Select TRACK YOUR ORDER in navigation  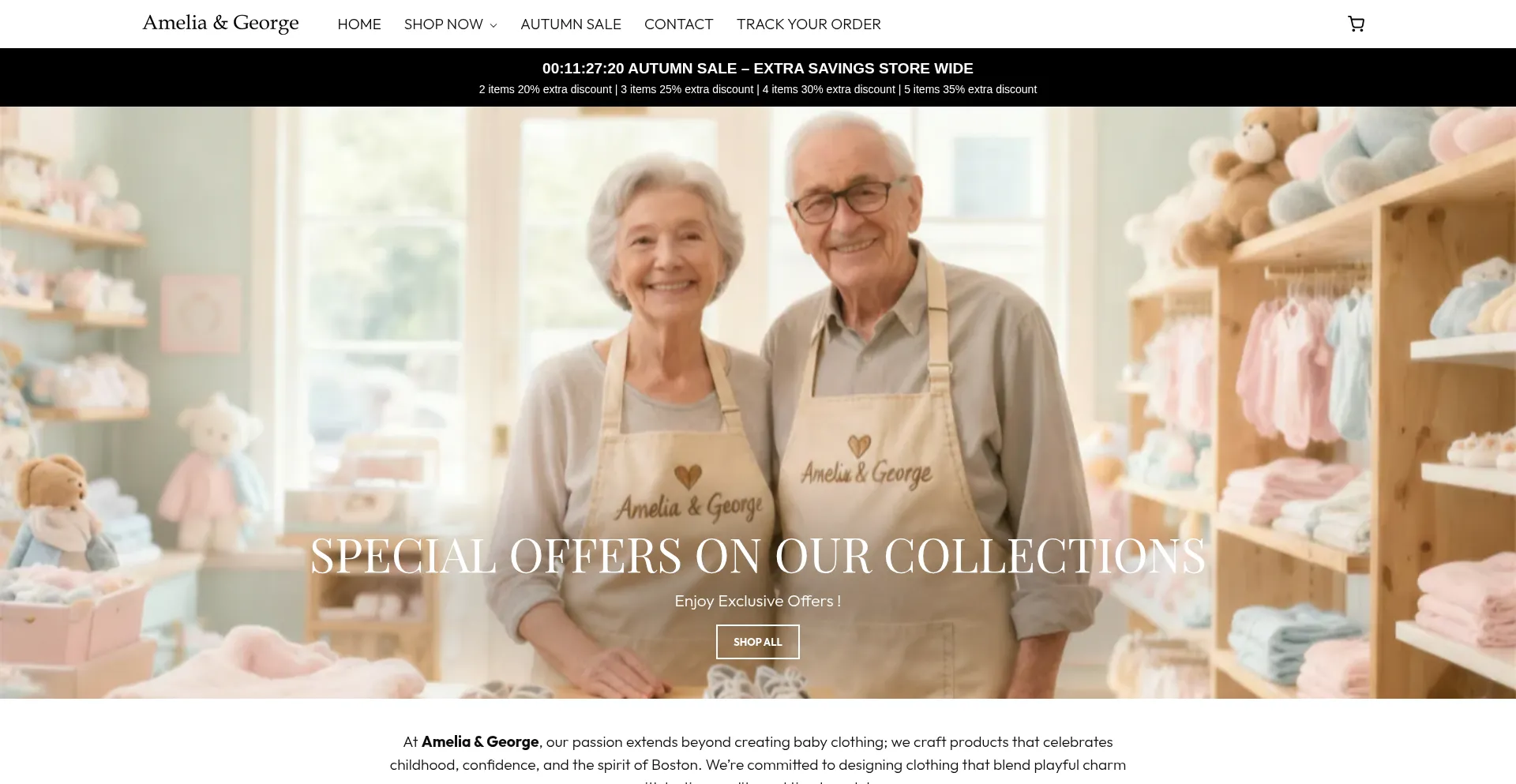tap(809, 24)
